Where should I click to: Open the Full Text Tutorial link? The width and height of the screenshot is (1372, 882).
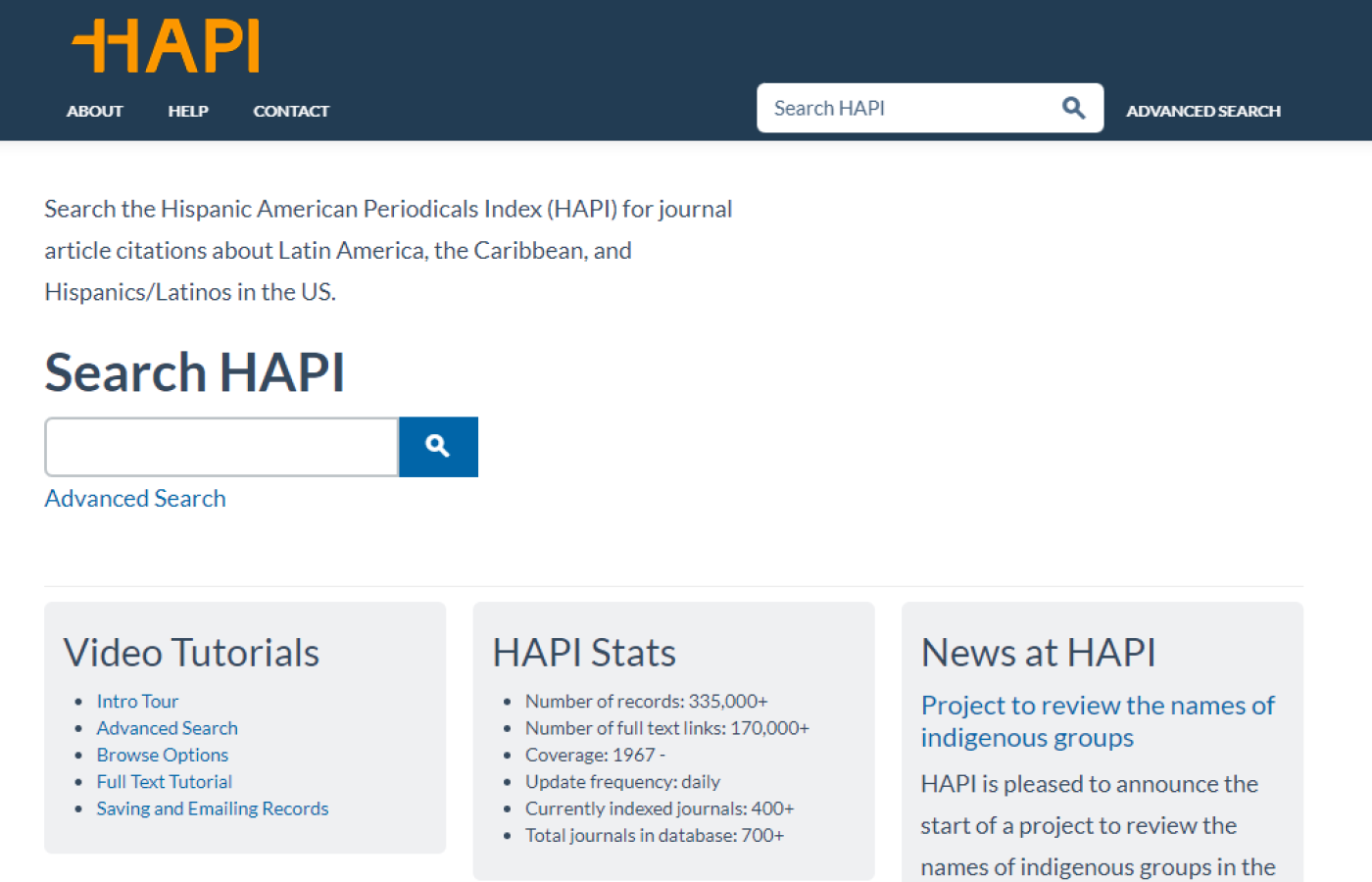pyautogui.click(x=164, y=781)
